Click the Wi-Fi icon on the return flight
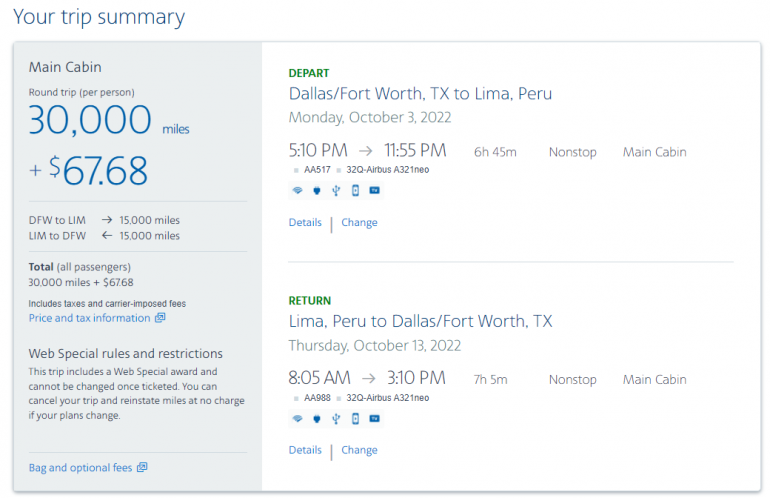 click(297, 418)
